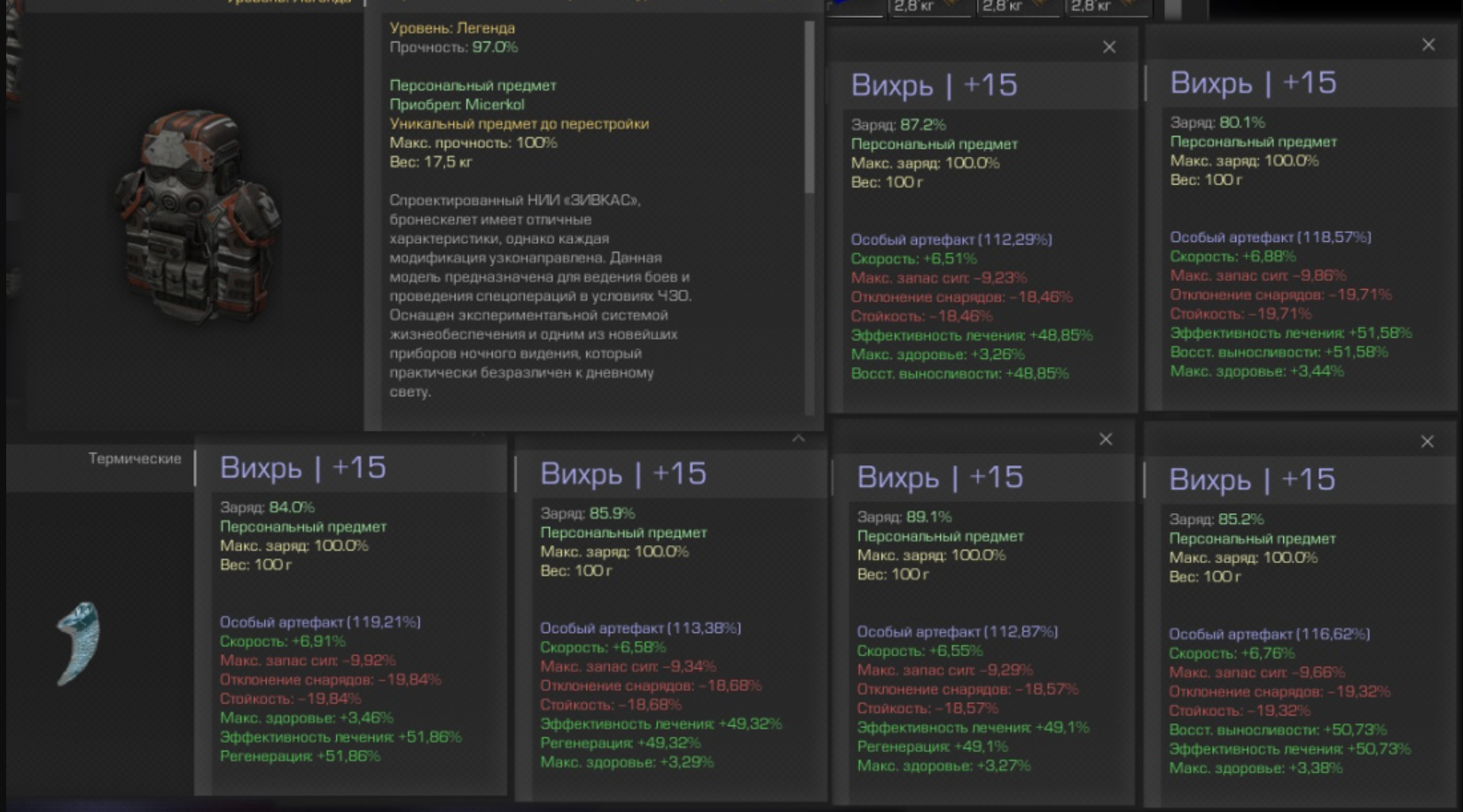This screenshot has width=1463, height=812.
Task: Close the Вихрь card with 85.2% charge
Action: point(1427,441)
